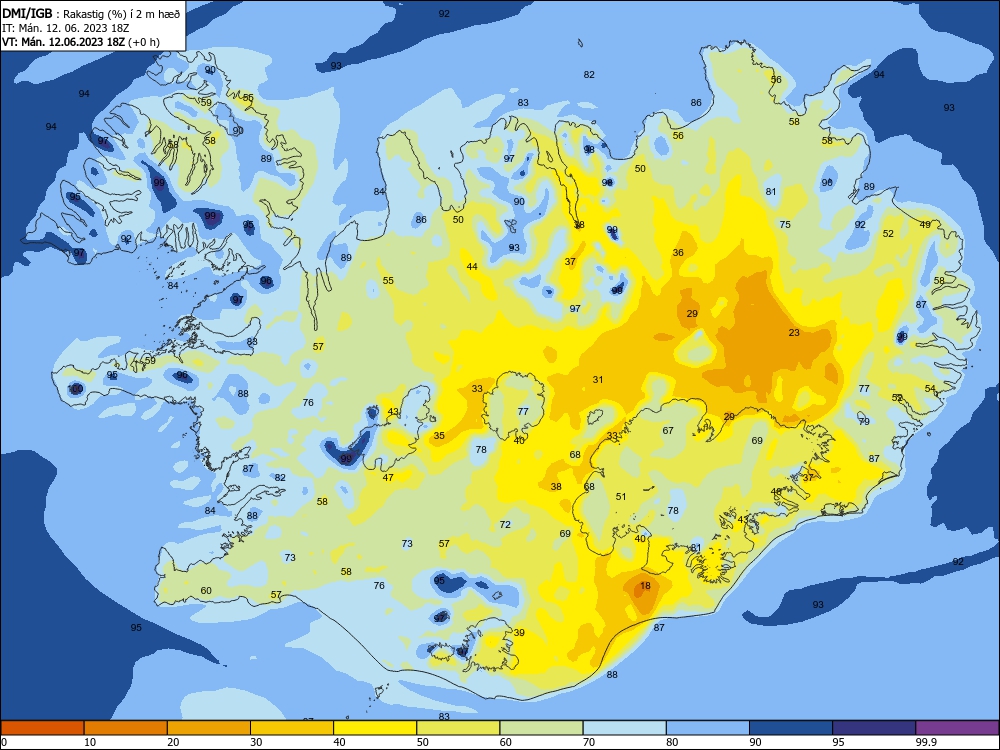Image resolution: width=1000 pixels, height=750 pixels.
Task: Click the 80–90 medium blue legend swatch
Action: [x=708, y=728]
